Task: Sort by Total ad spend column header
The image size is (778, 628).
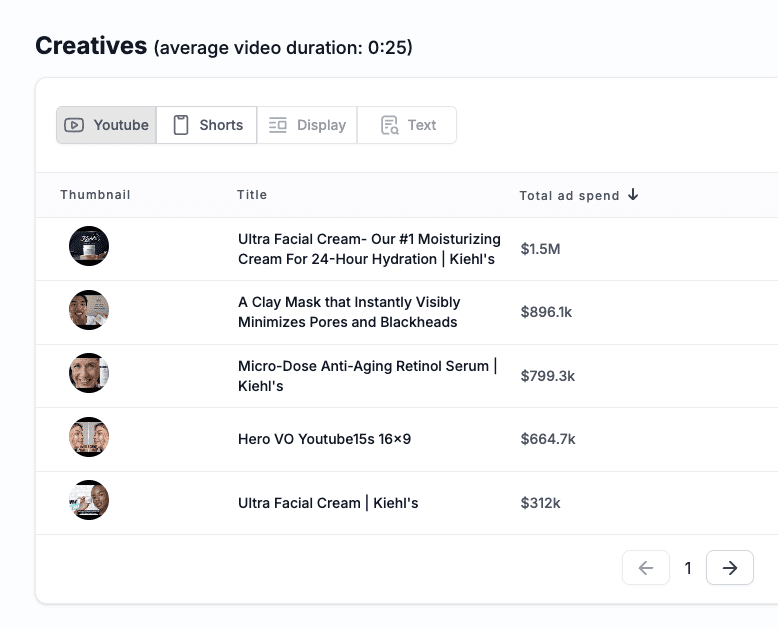Action: pyautogui.click(x=569, y=195)
